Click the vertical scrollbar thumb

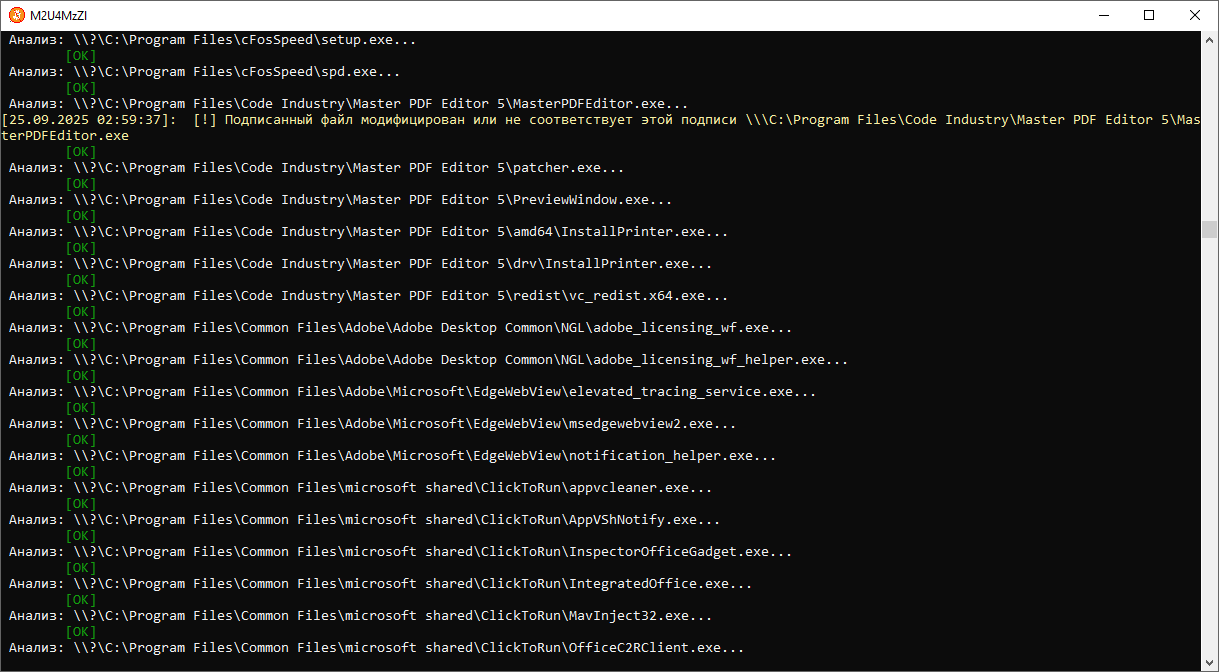[1210, 229]
